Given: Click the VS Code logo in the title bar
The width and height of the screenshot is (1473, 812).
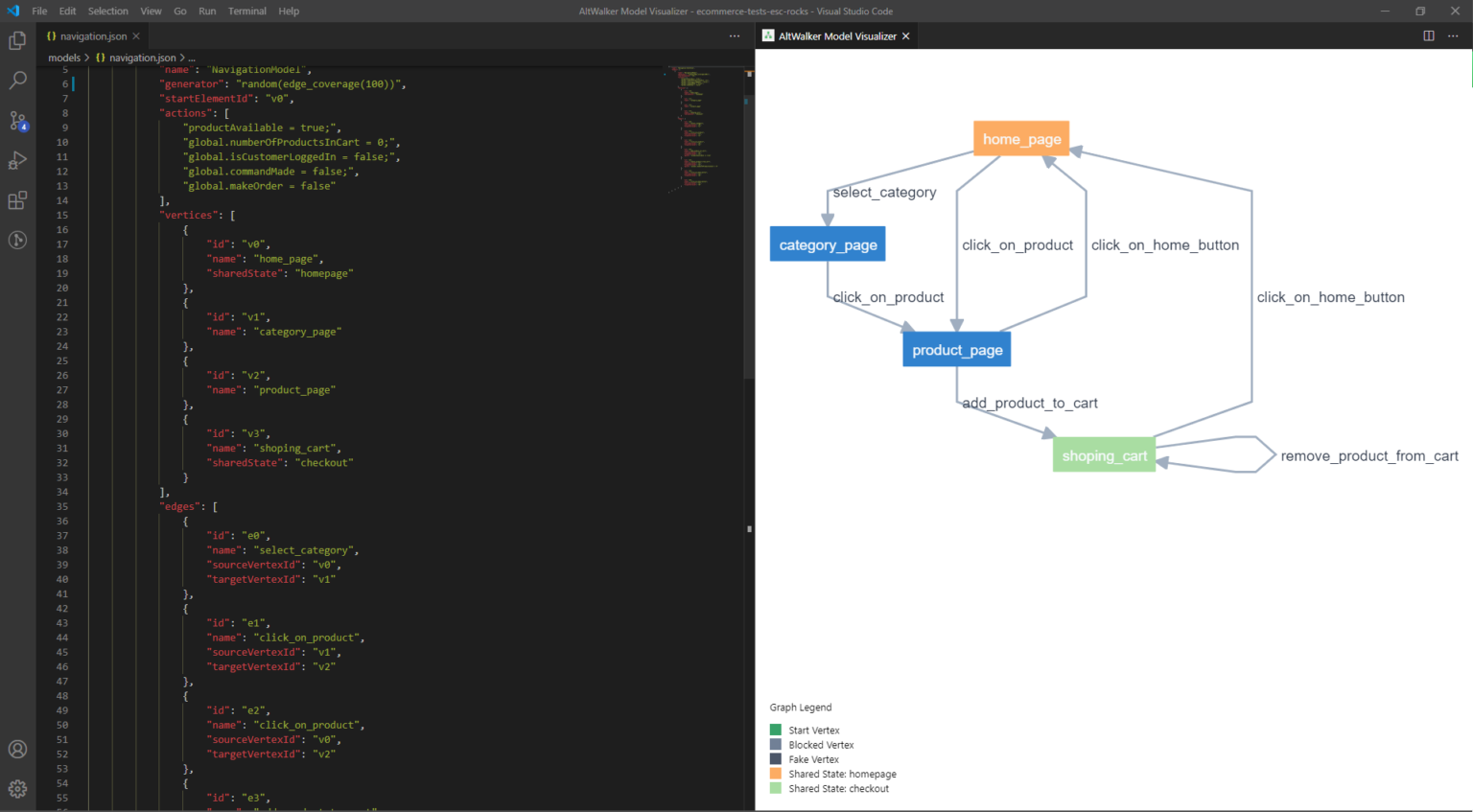Looking at the screenshot, I should pyautogui.click(x=12, y=11).
